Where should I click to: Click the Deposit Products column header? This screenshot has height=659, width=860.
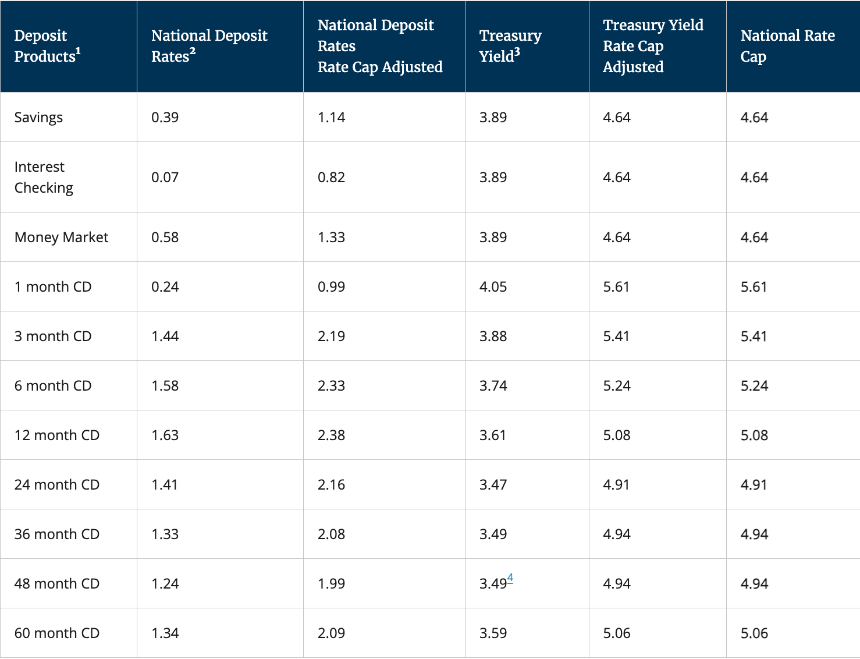(x=47, y=46)
